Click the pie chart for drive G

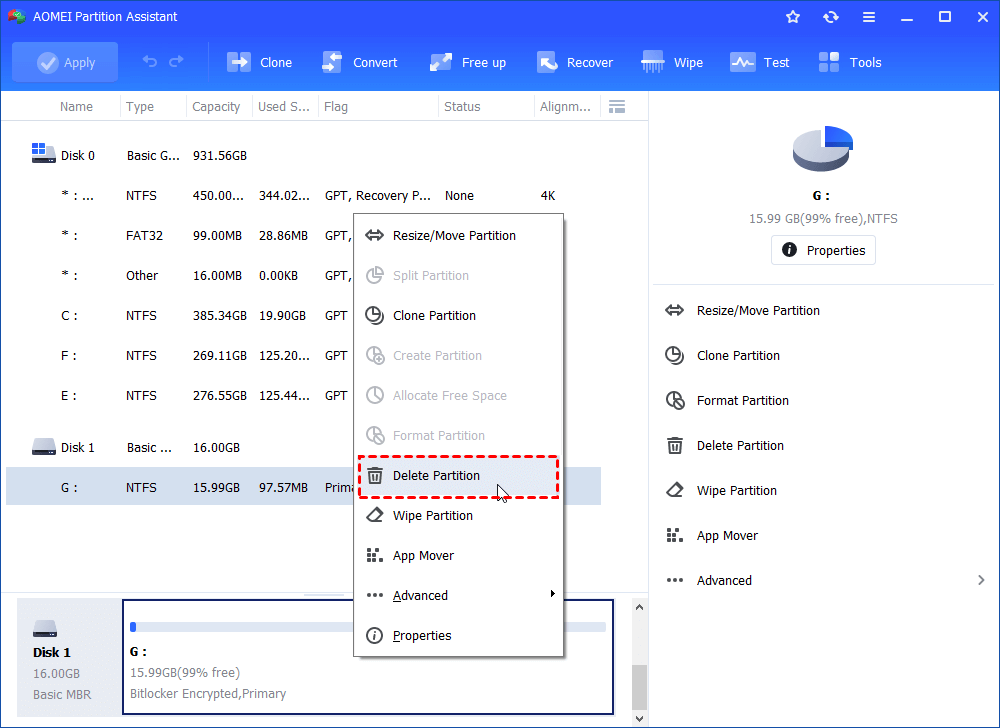click(x=822, y=148)
